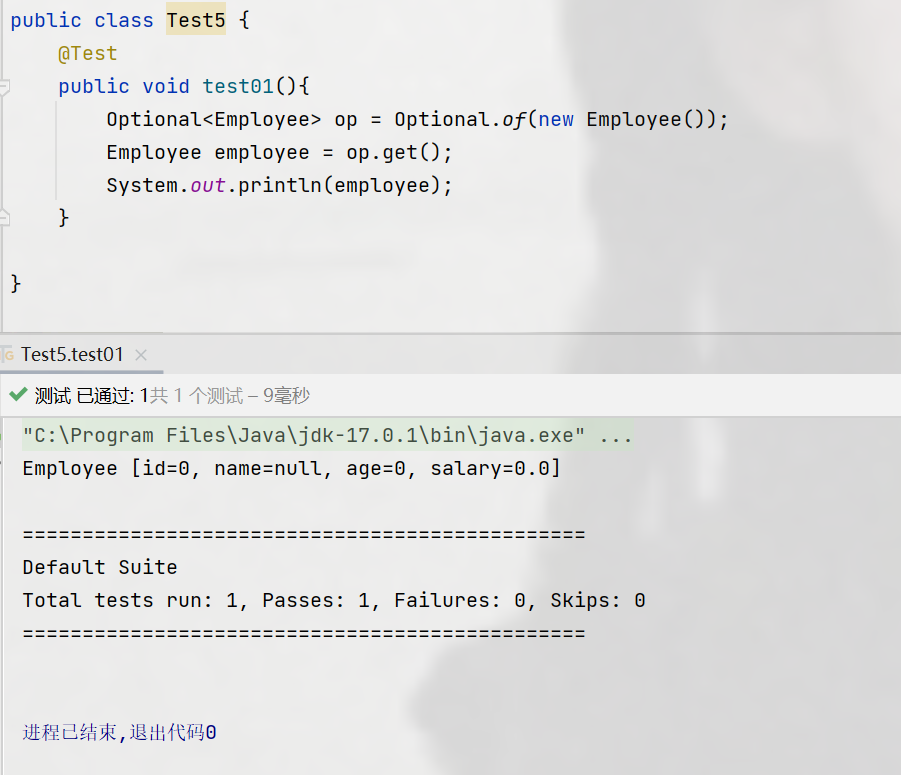Viewport: 901px width, 775px height.
Task: Click the java.exe command line in console
Action: tap(328, 435)
